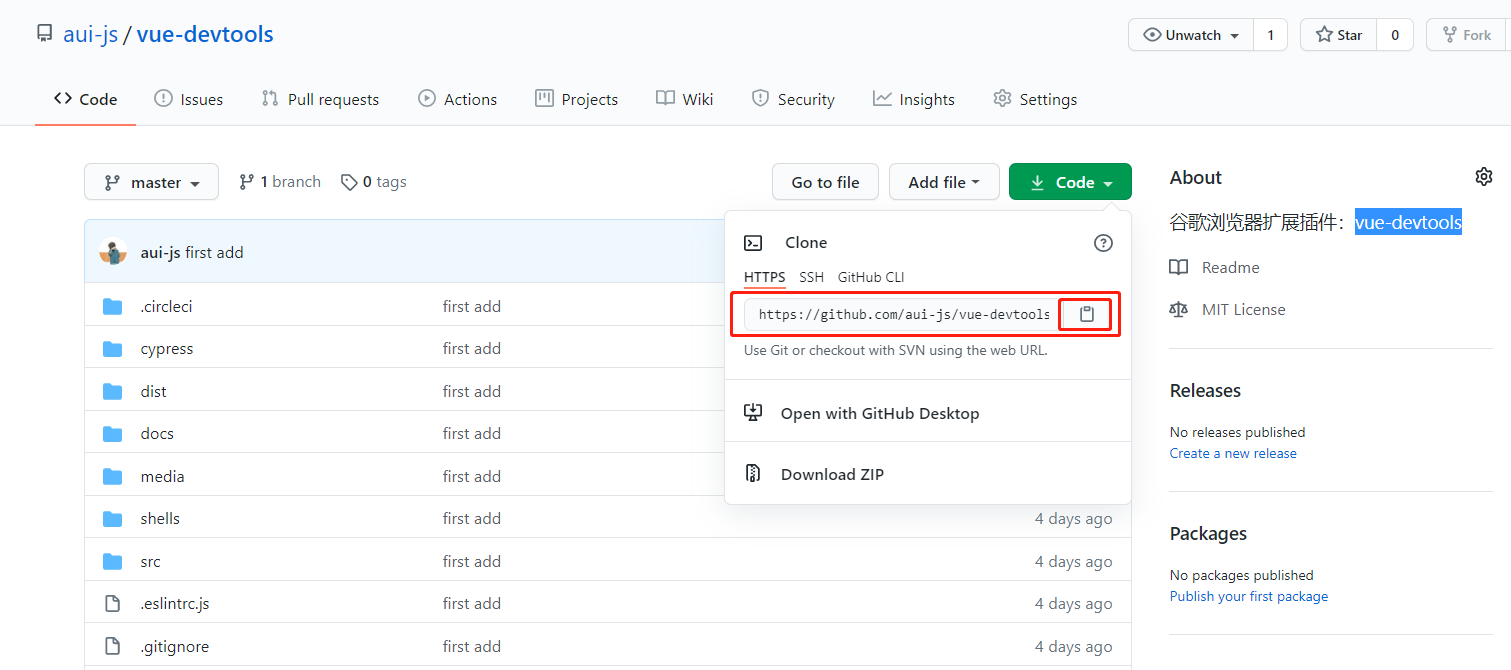Open the master branch selector dropdown
This screenshot has width=1511, height=670.
tap(151, 182)
